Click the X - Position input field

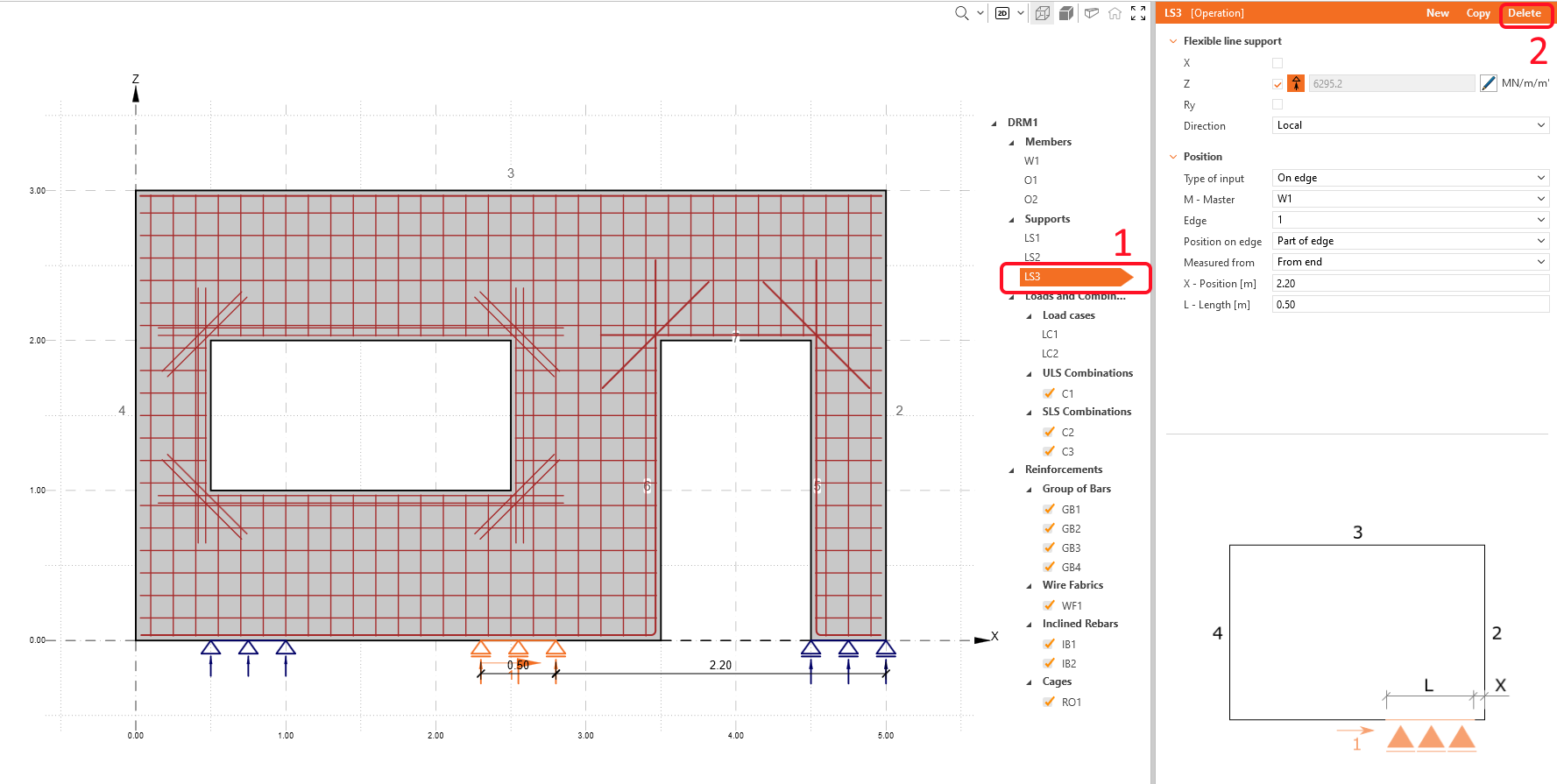pyautogui.click(x=1410, y=284)
